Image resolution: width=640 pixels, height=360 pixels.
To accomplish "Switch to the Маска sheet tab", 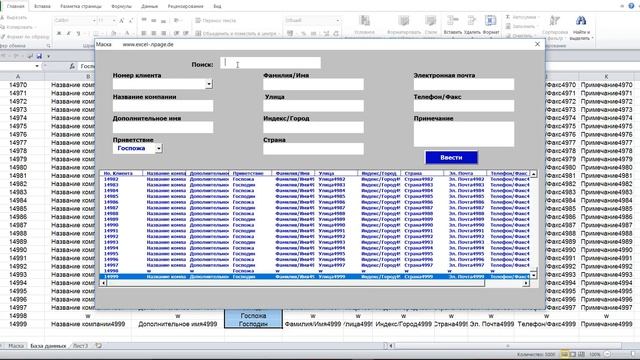I will coord(16,346).
